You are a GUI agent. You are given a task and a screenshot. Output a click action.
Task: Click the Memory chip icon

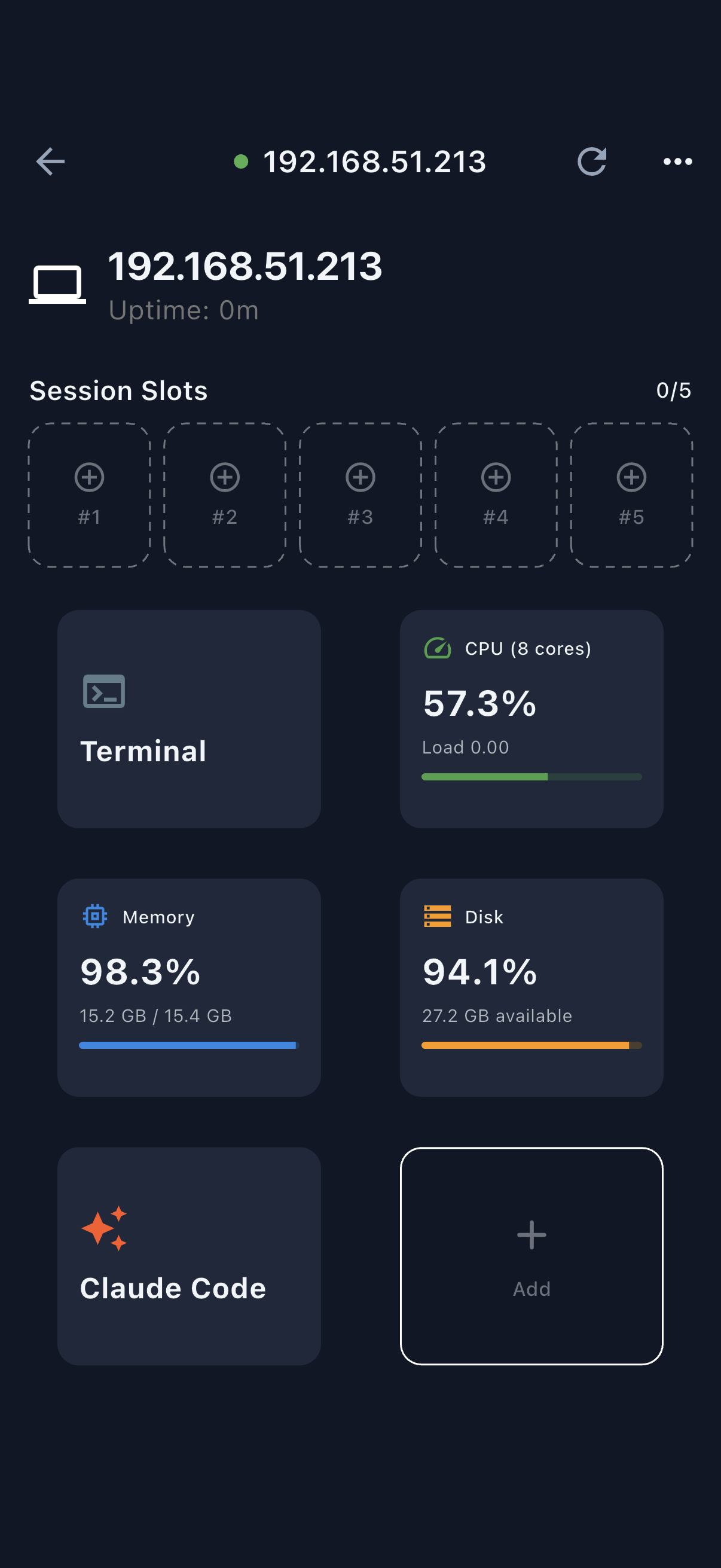point(95,916)
